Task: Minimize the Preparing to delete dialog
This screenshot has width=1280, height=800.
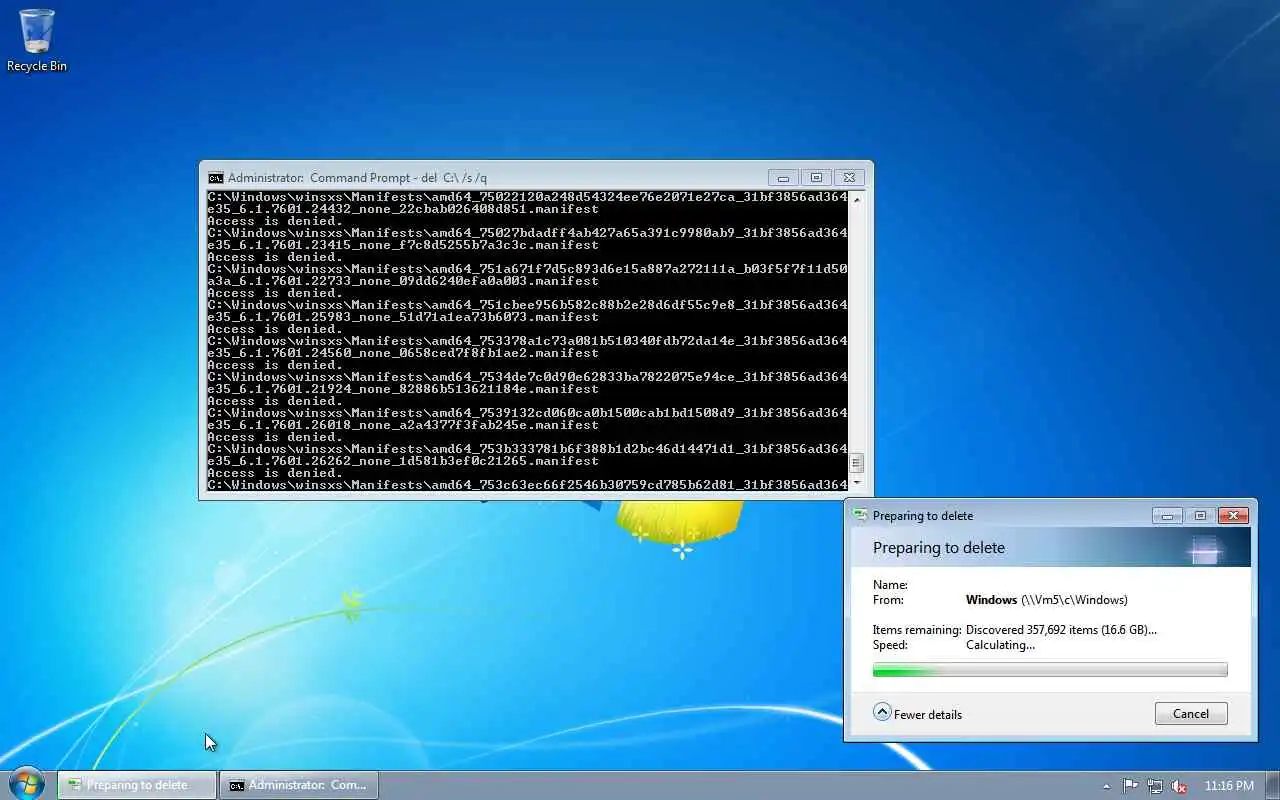Action: tap(1167, 516)
